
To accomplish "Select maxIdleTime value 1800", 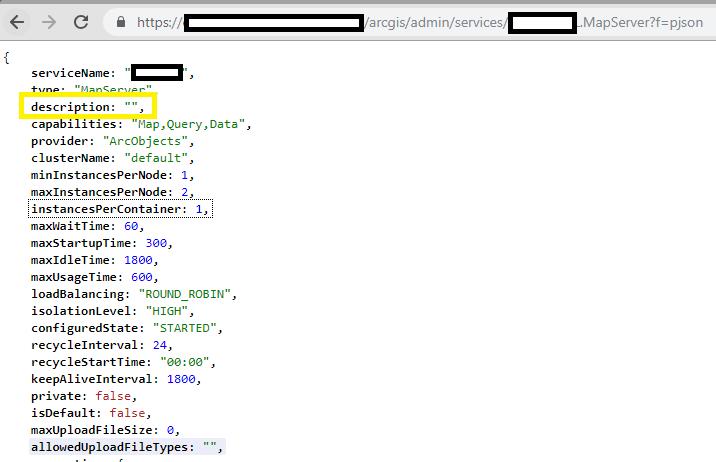I will click(x=138, y=260).
